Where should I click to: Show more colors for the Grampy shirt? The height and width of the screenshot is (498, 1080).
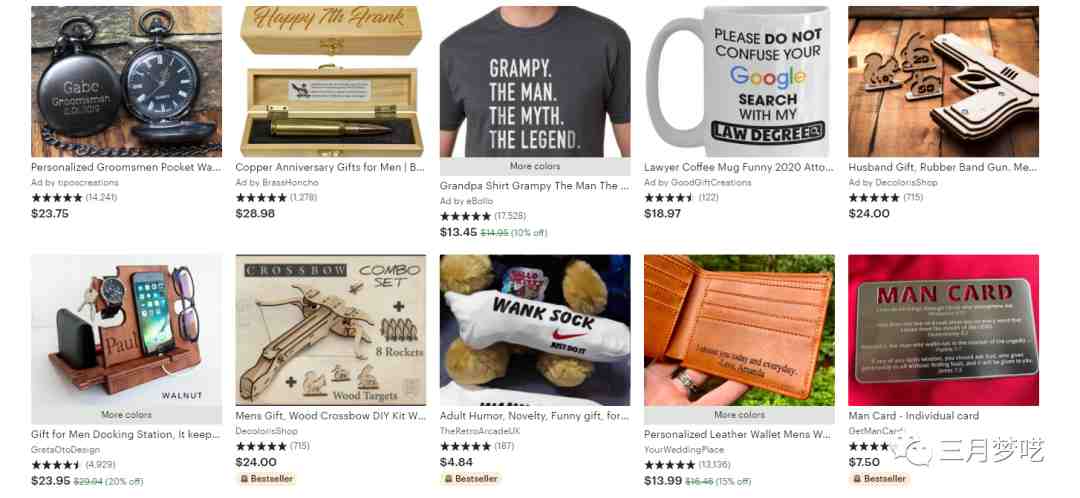(535, 167)
